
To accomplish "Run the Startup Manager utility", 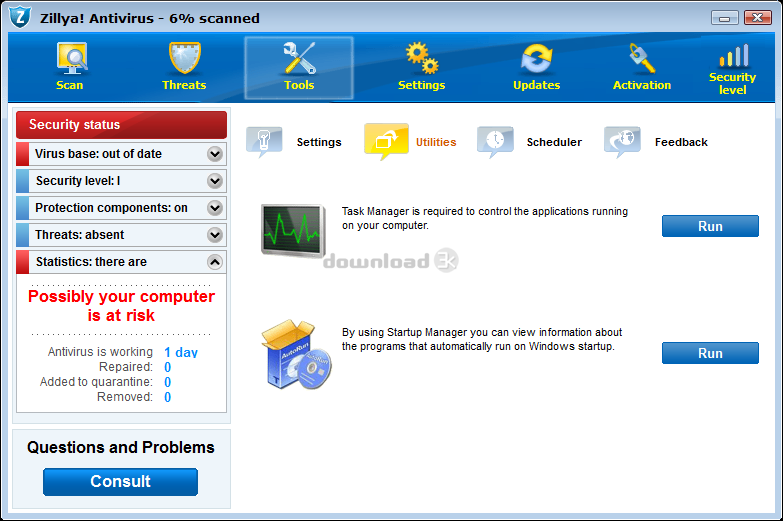I will (710, 353).
